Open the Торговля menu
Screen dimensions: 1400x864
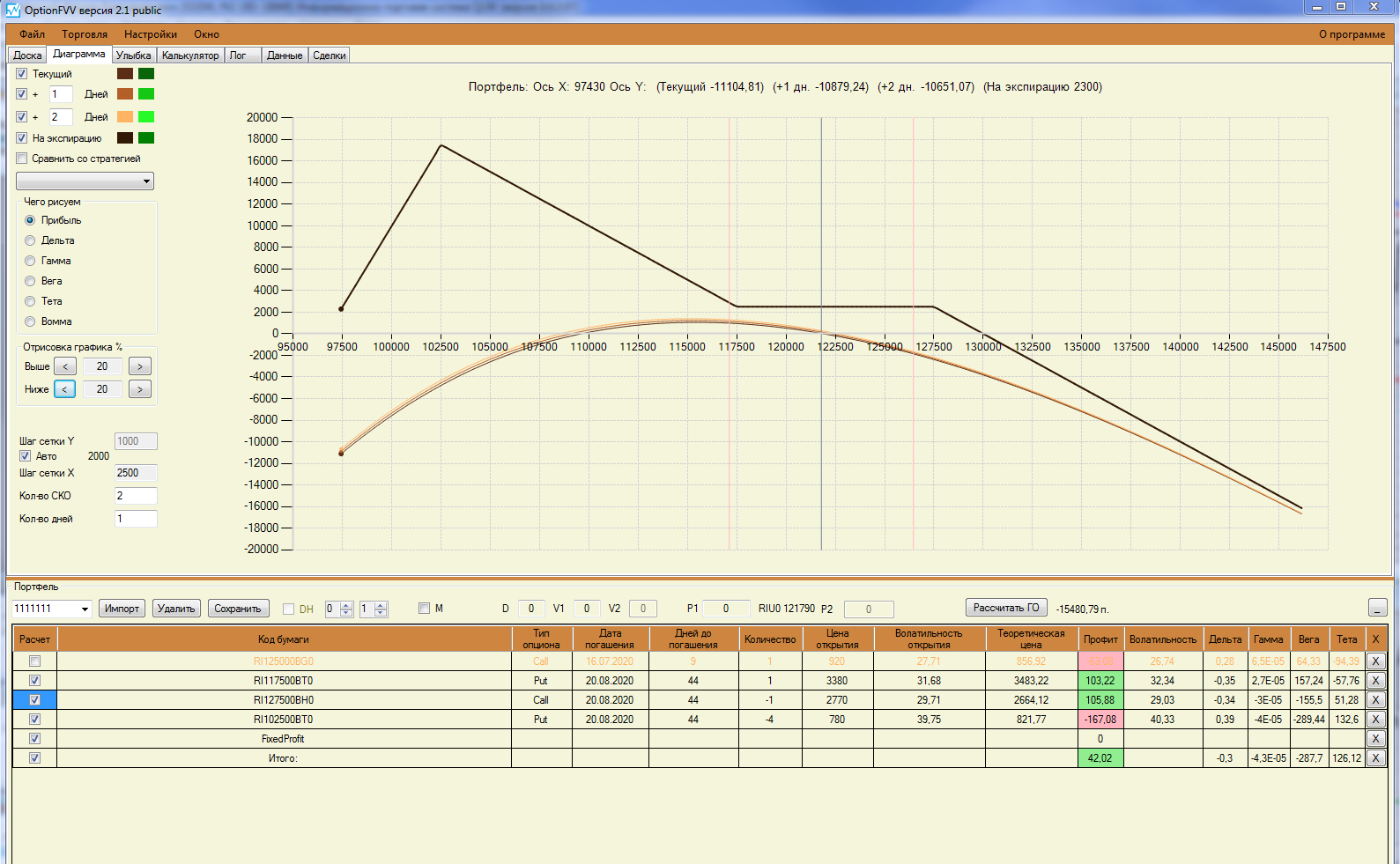pos(85,34)
